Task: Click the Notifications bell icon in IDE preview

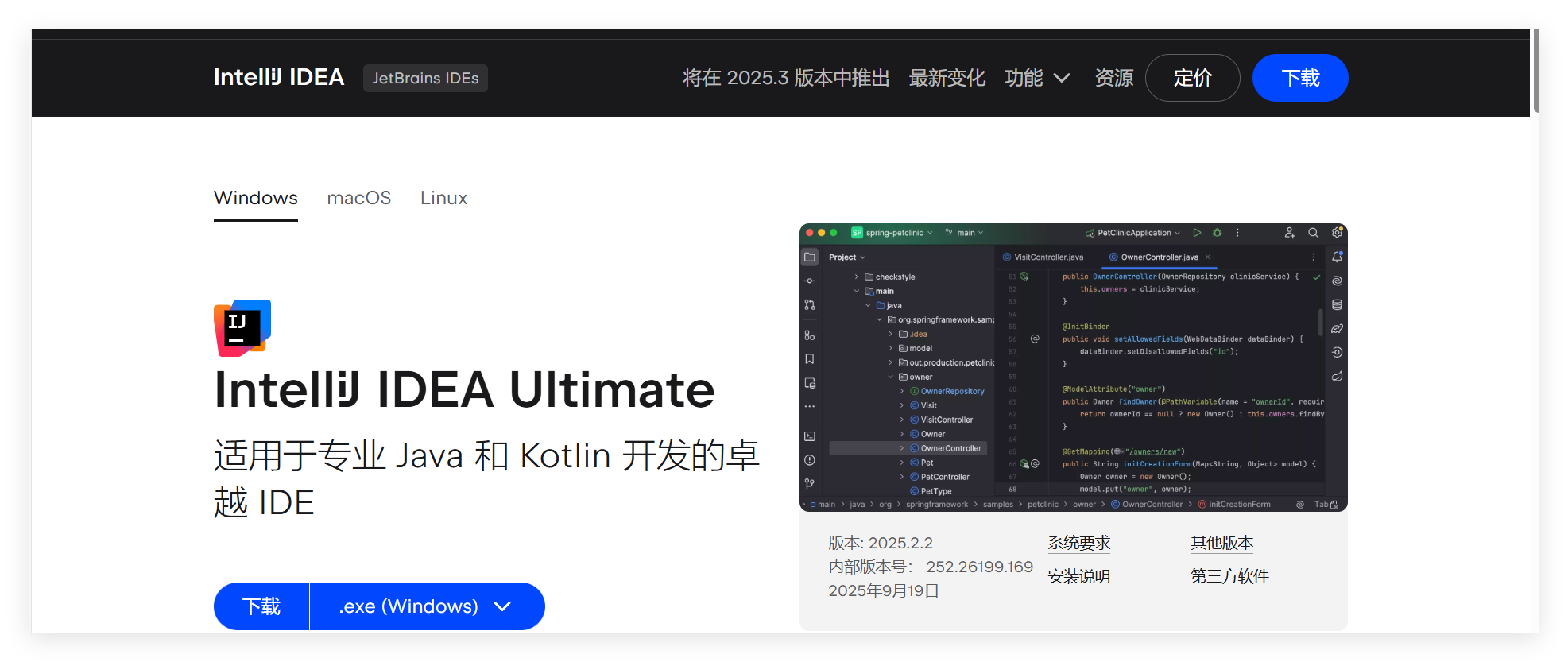Action: (x=1338, y=257)
